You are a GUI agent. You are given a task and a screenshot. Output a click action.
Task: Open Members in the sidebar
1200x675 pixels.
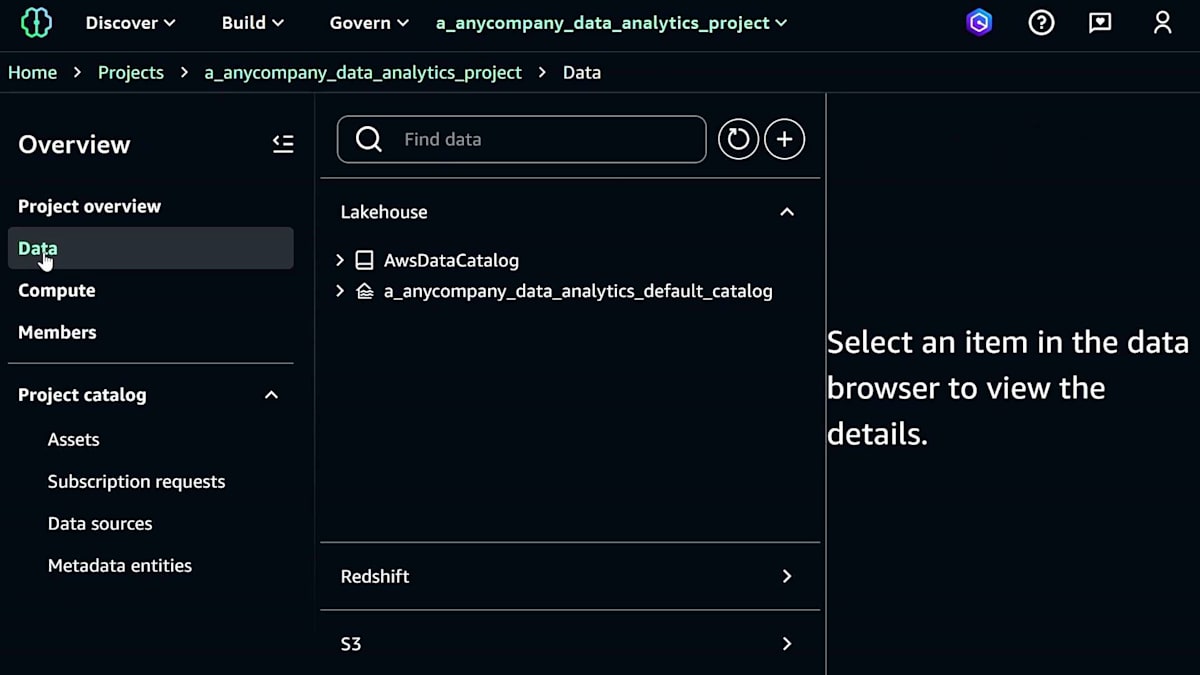(x=58, y=332)
